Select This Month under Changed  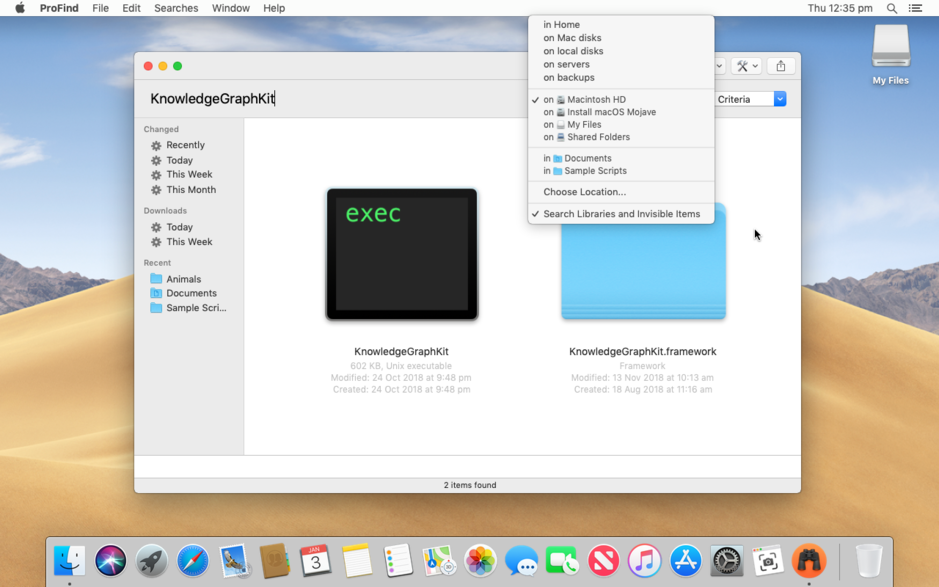pyautogui.click(x=191, y=189)
